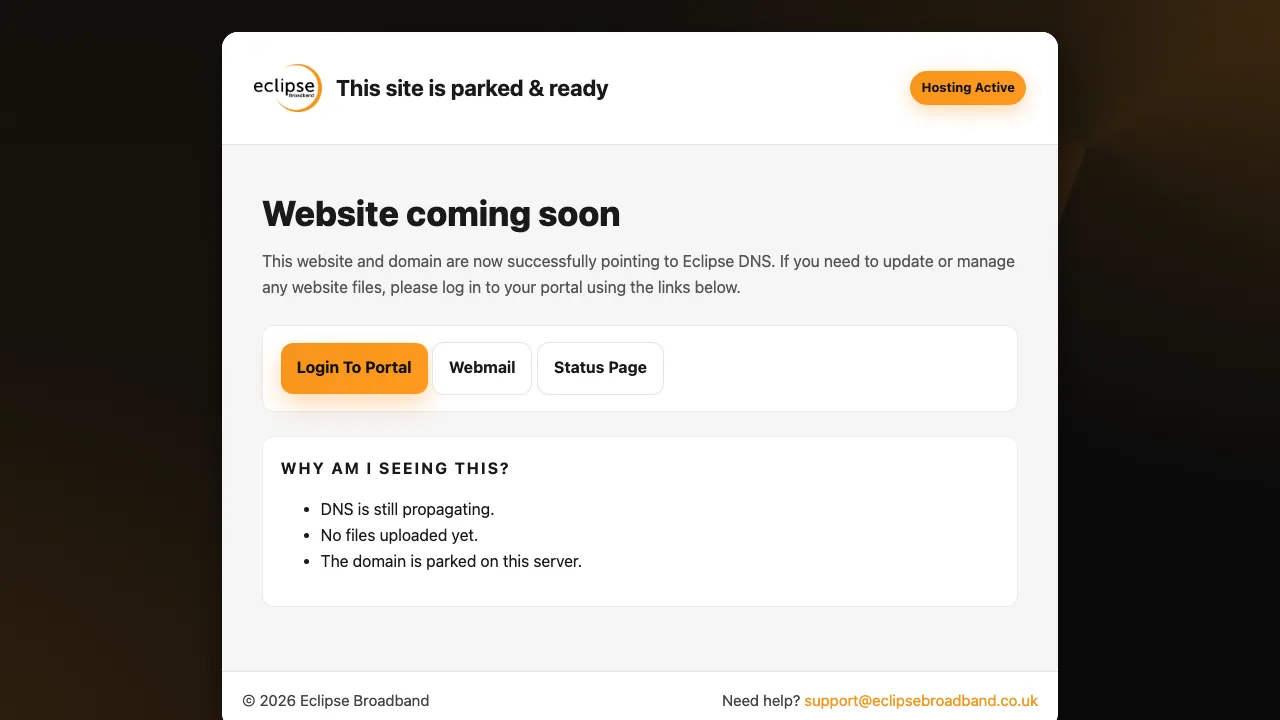The image size is (1280, 720).
Task: Select the 'DNS is still propagating' bullet item
Action: point(407,509)
